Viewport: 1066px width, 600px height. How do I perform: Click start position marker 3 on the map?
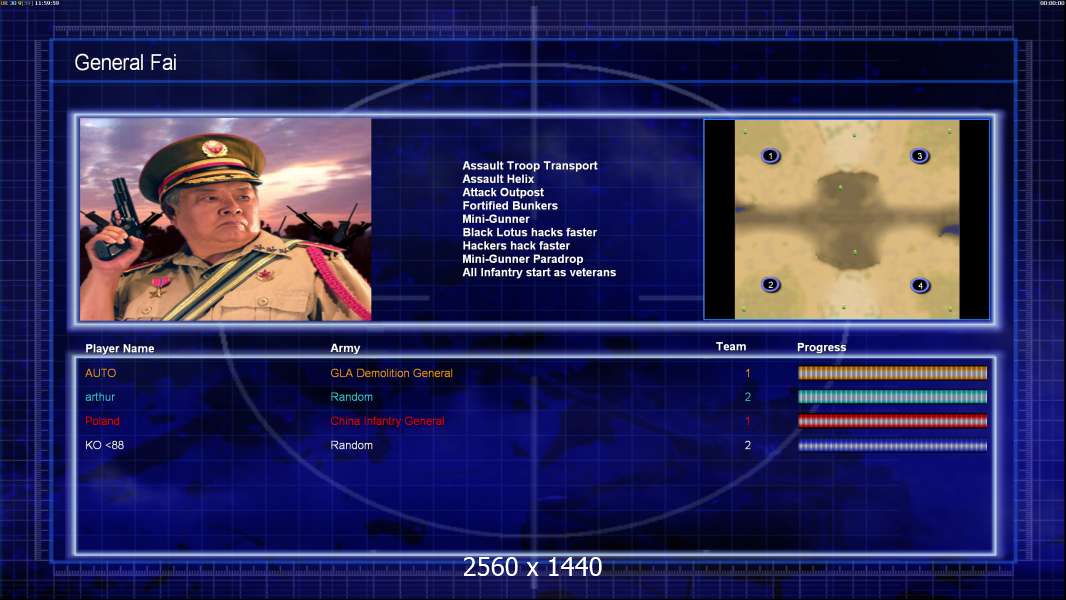920,156
